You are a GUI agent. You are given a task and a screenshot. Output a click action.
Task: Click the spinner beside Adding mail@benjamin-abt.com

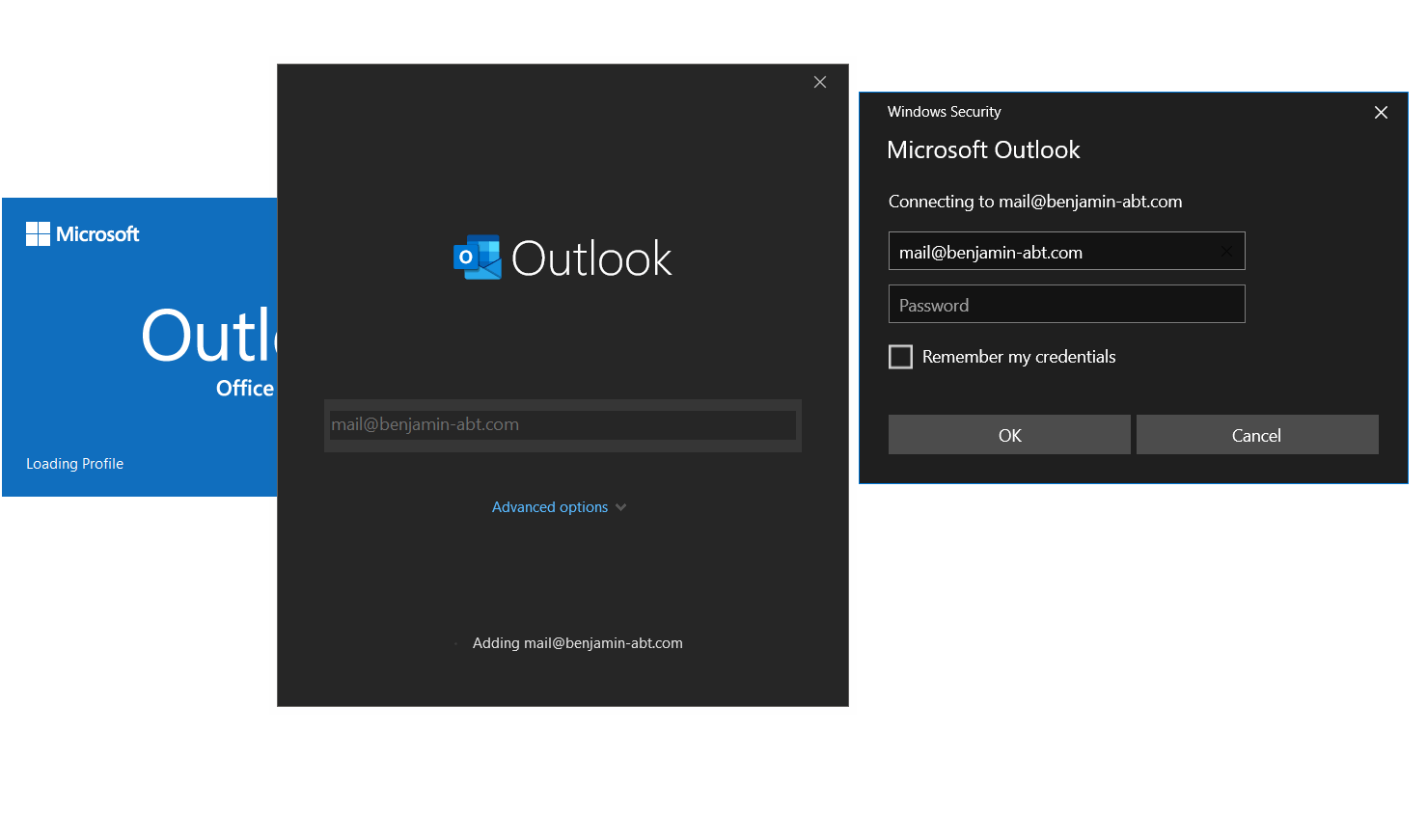455,642
